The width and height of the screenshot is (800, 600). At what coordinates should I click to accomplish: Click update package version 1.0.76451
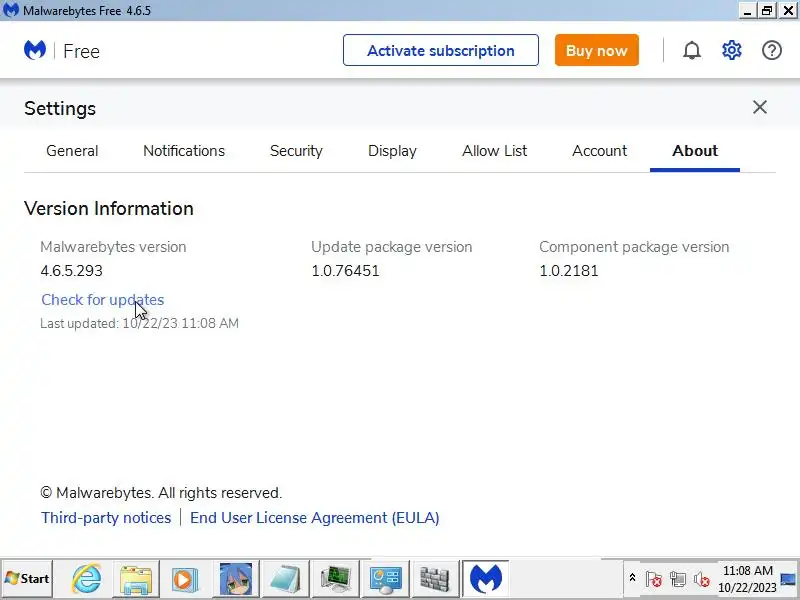tap(345, 271)
